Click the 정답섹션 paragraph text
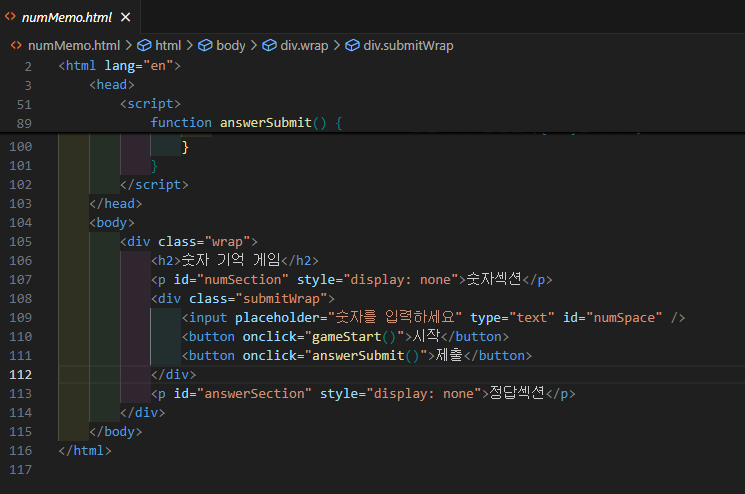This screenshot has width=745, height=494. pyautogui.click(x=517, y=393)
